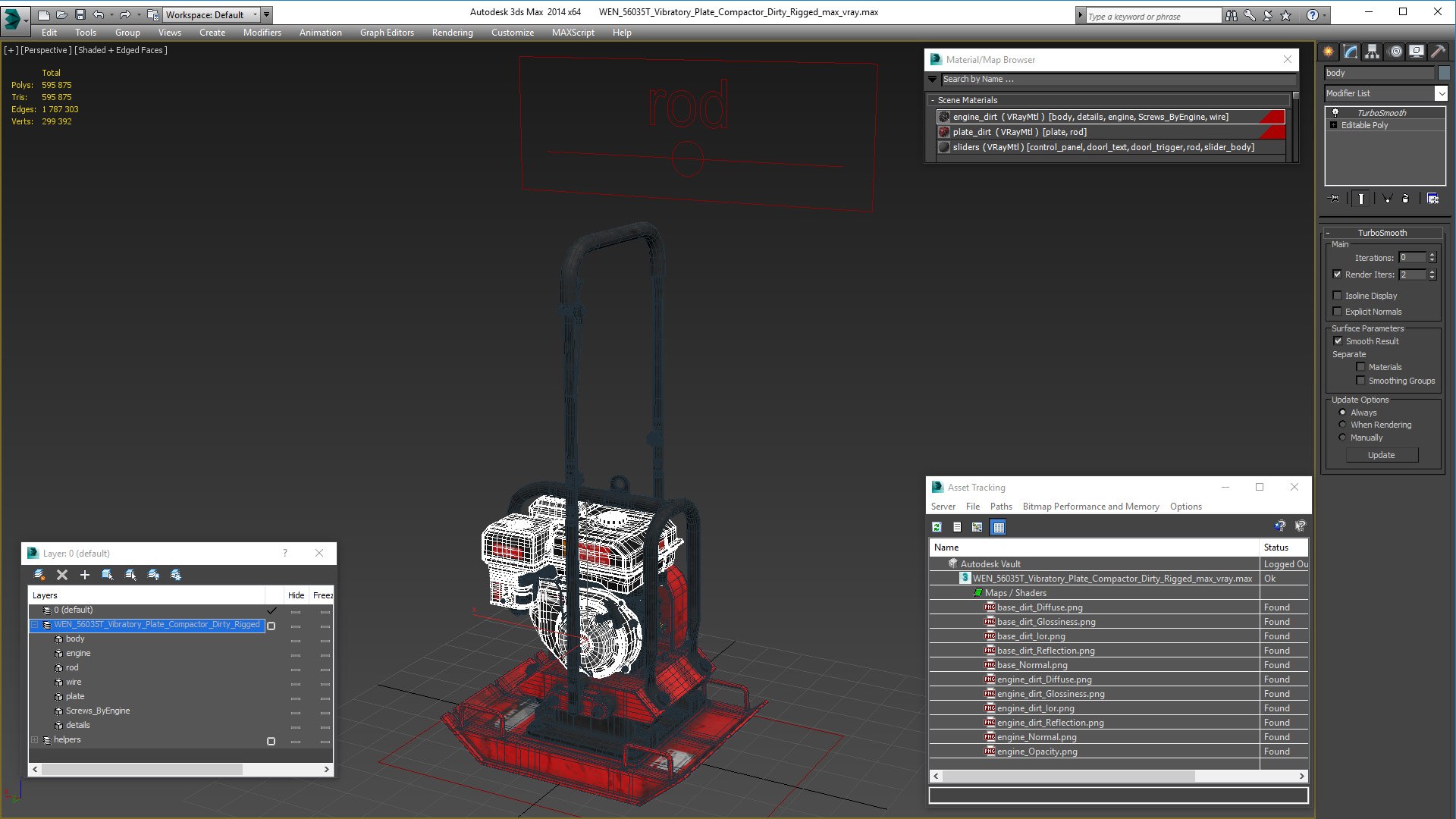This screenshot has height=819, width=1456.
Task: Click the Open File folder icon
Action: click(x=61, y=14)
